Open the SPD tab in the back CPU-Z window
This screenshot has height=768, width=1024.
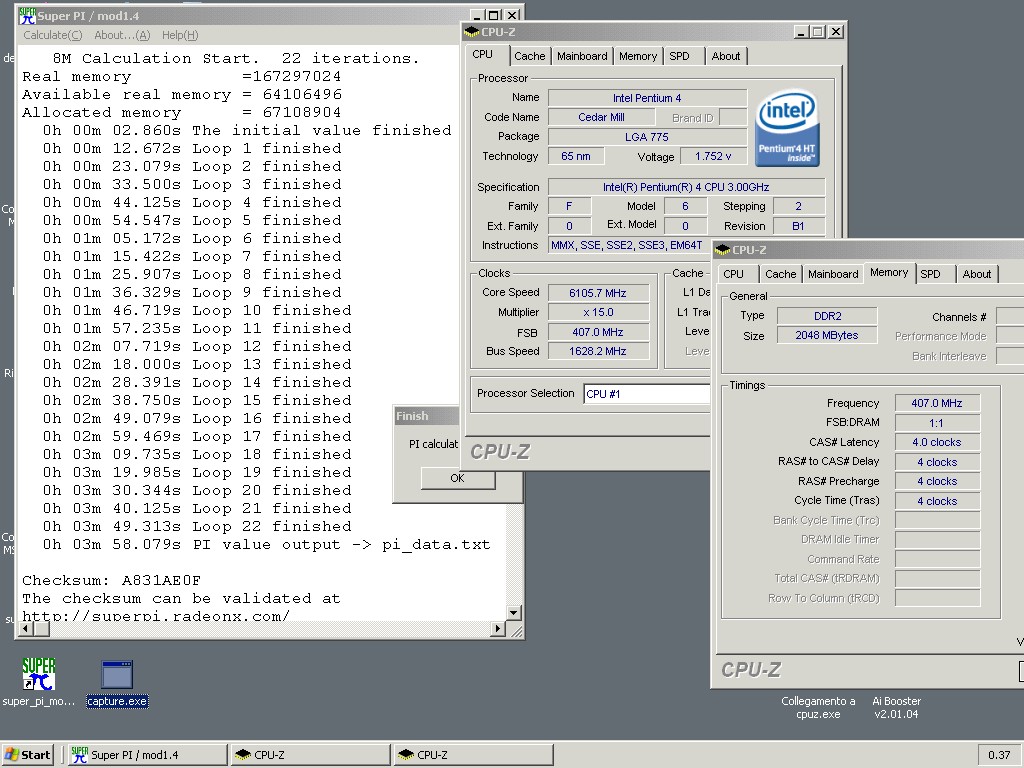coord(680,56)
